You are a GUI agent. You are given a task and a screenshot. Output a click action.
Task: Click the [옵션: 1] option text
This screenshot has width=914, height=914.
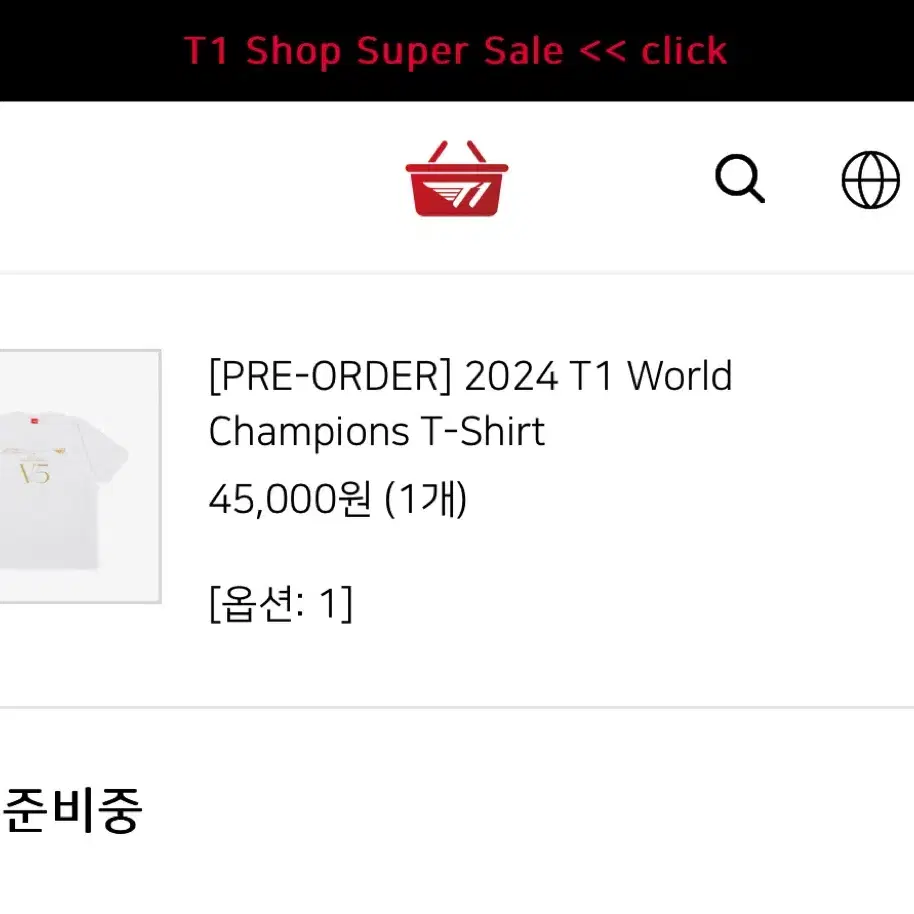280,603
